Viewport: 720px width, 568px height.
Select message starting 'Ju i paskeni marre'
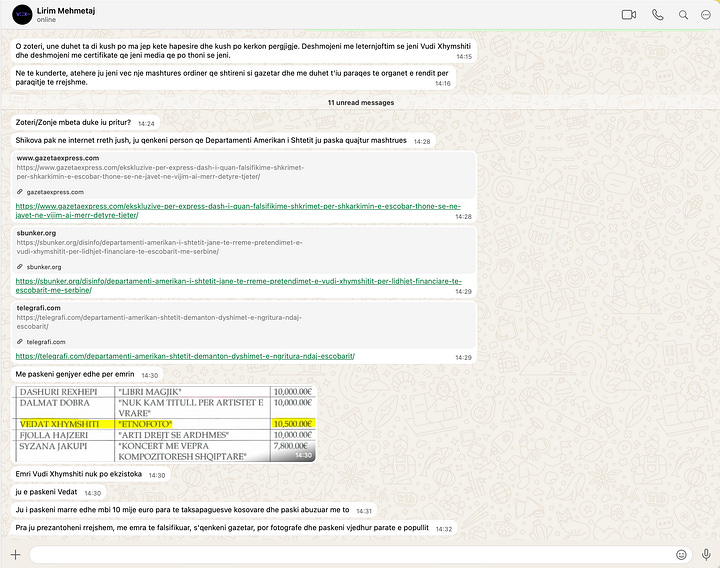click(x=194, y=510)
